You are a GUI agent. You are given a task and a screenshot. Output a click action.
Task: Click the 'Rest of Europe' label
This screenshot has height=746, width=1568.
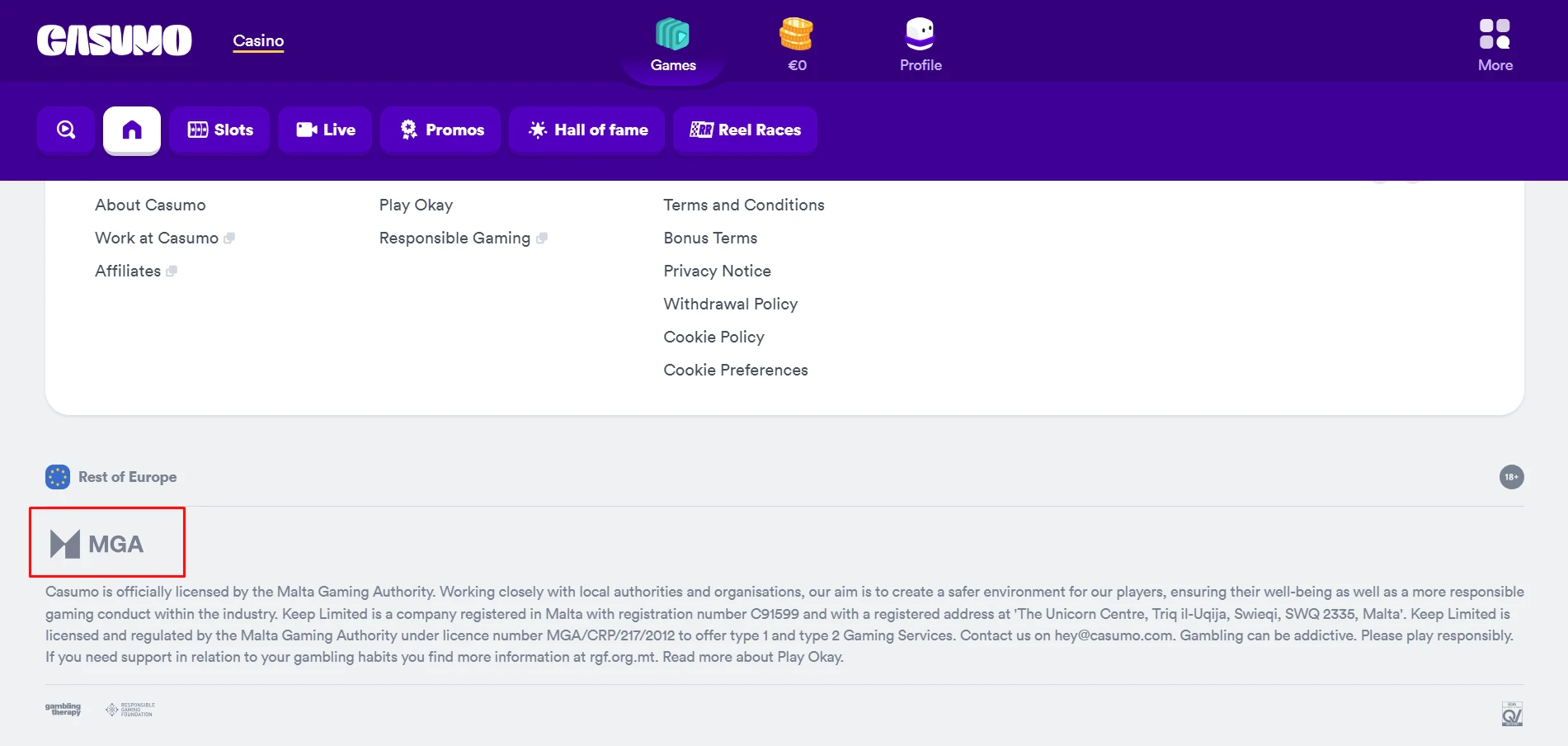pyautogui.click(x=127, y=477)
